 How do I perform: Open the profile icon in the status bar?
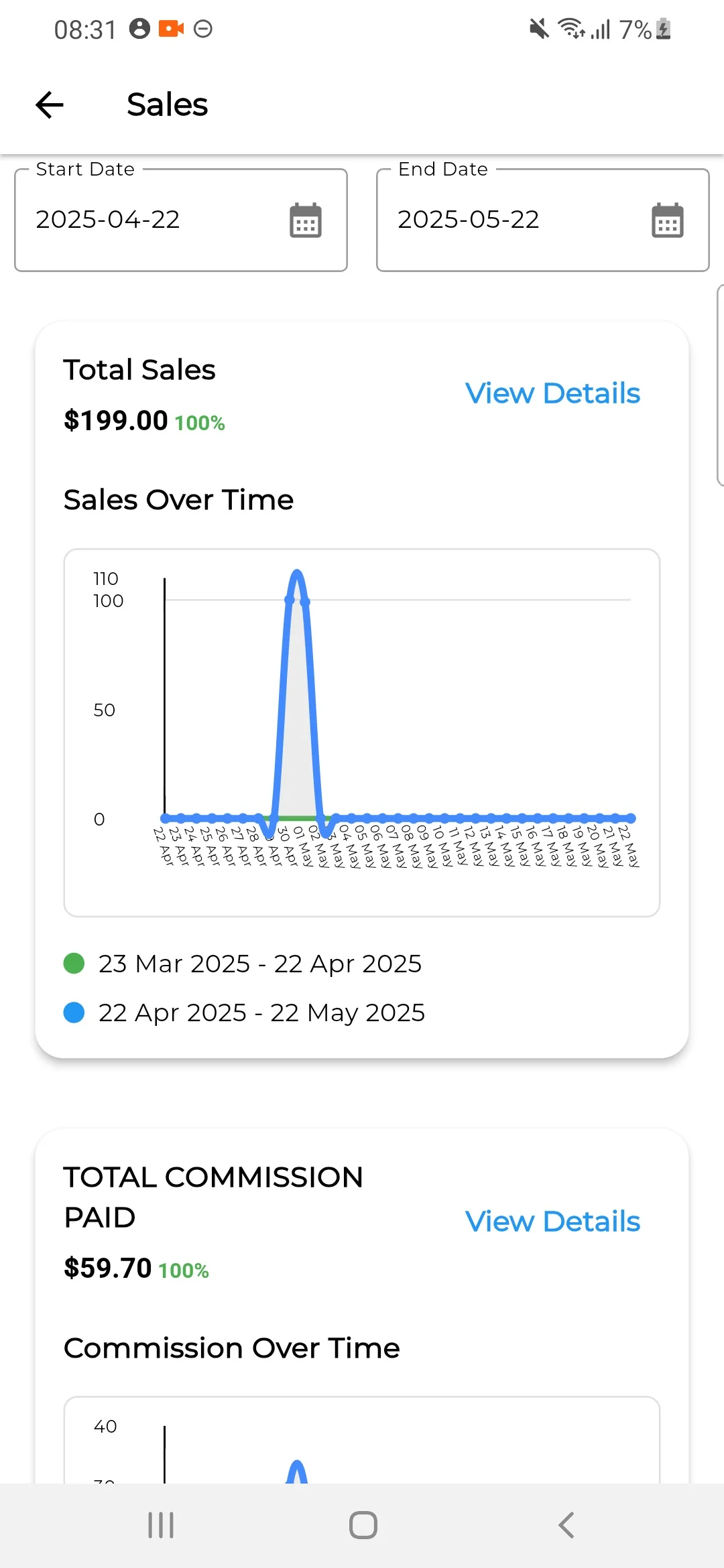click(x=139, y=29)
